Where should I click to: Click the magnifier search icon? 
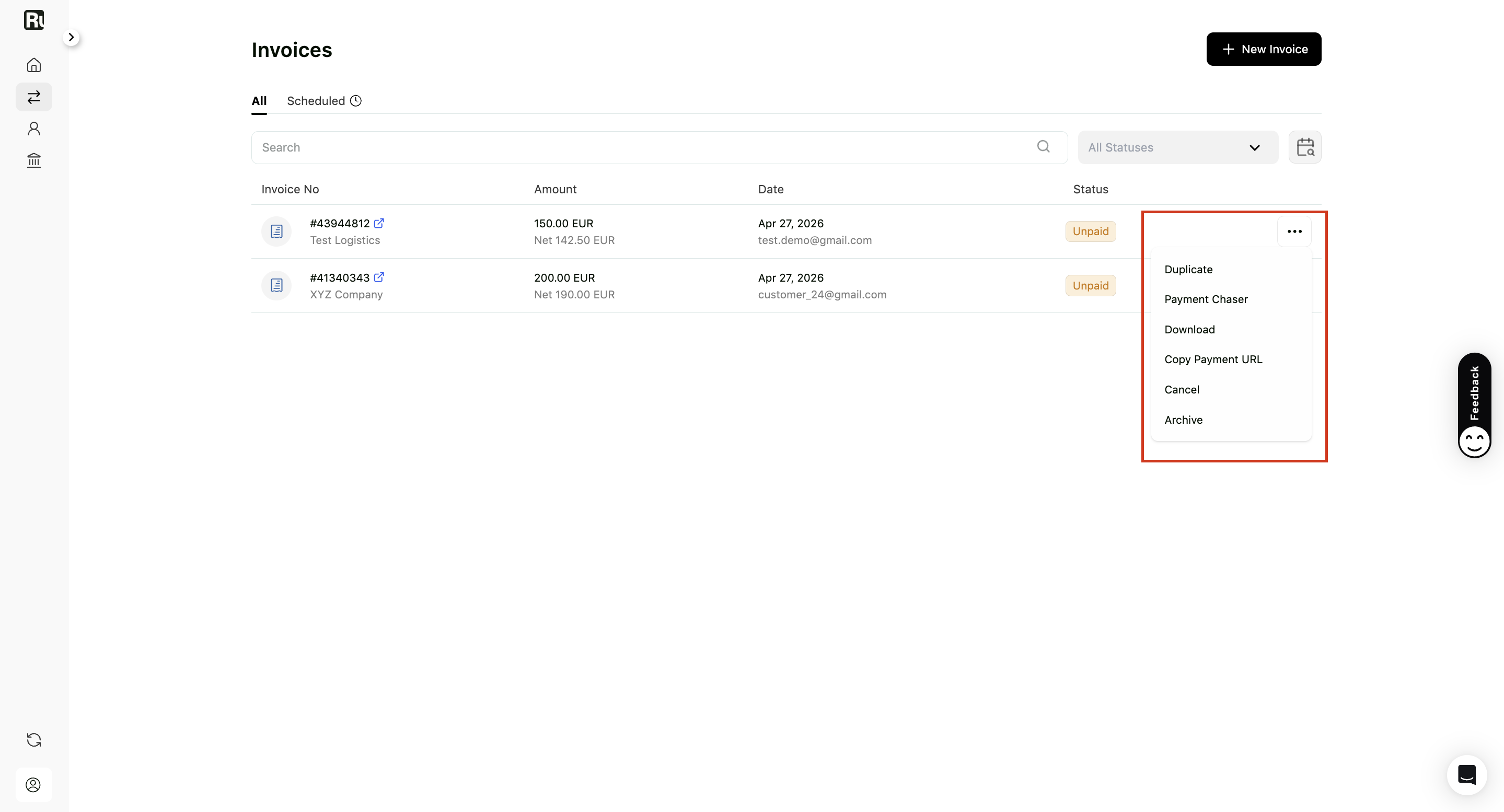tap(1044, 146)
